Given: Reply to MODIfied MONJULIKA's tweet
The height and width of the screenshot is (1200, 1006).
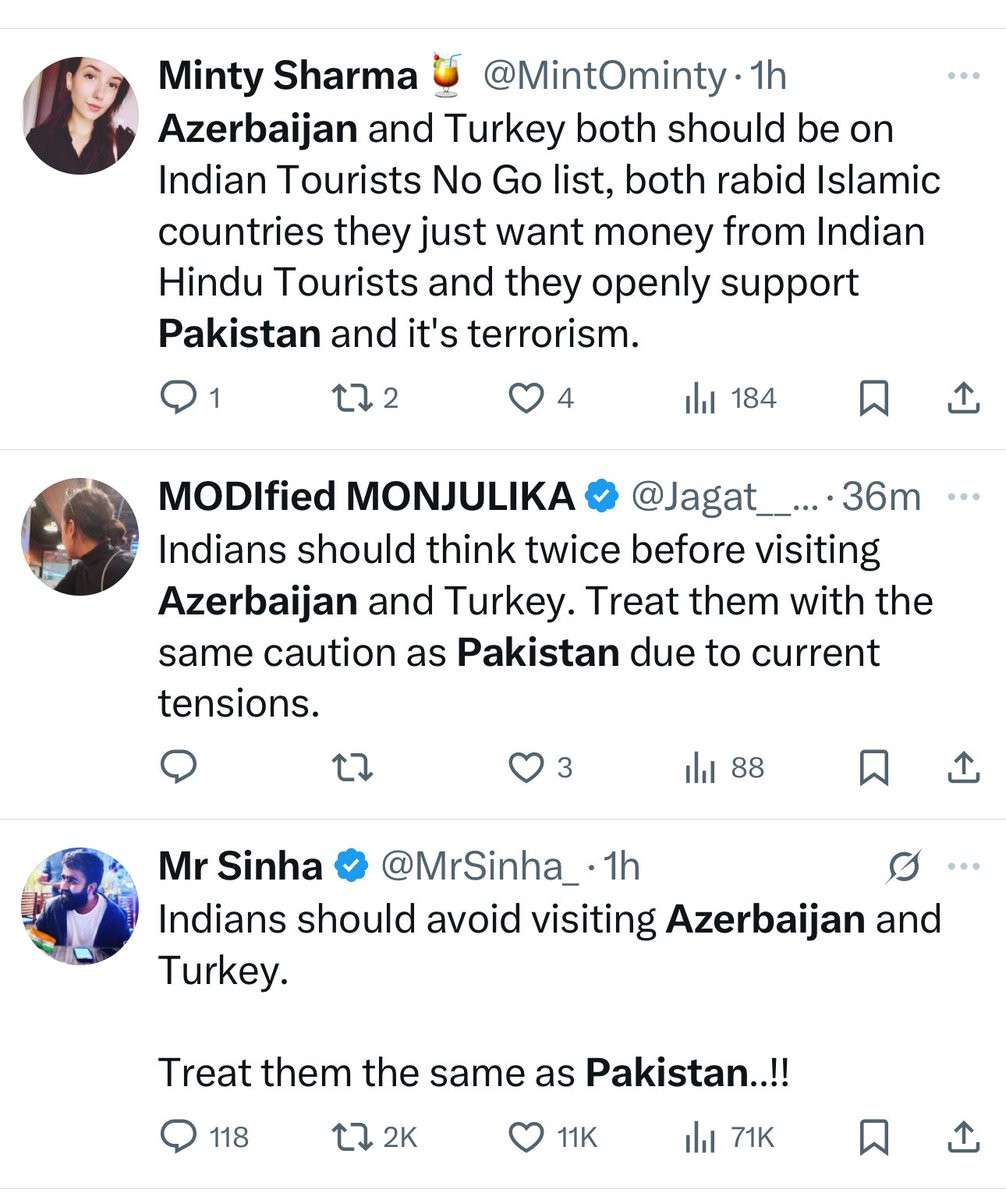Looking at the screenshot, I should click(179, 767).
